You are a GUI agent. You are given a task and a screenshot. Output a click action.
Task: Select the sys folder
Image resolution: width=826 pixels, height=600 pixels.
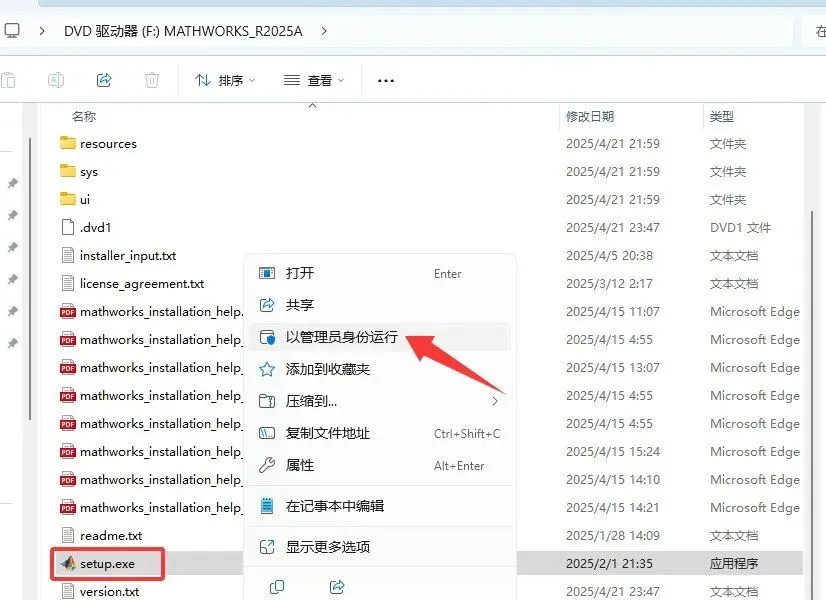pos(78,171)
